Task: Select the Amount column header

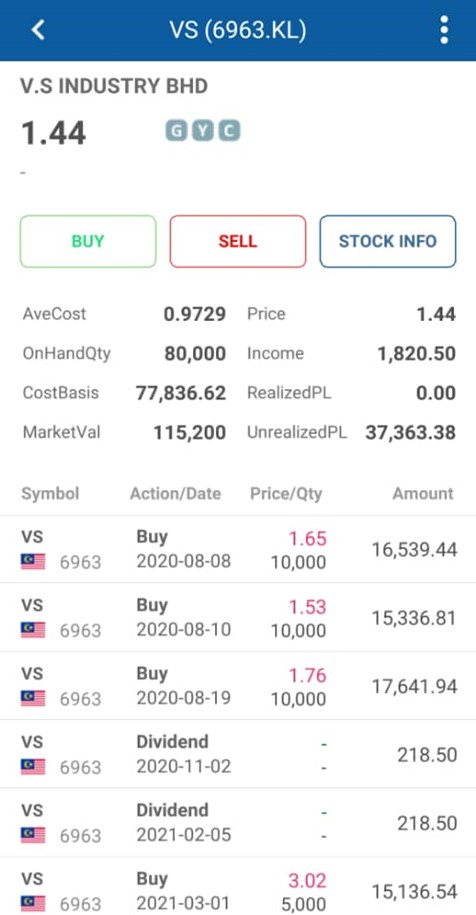Action: click(422, 494)
